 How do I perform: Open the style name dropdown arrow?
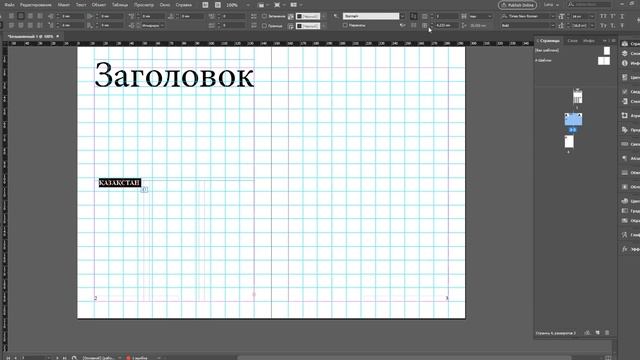click(402, 16)
